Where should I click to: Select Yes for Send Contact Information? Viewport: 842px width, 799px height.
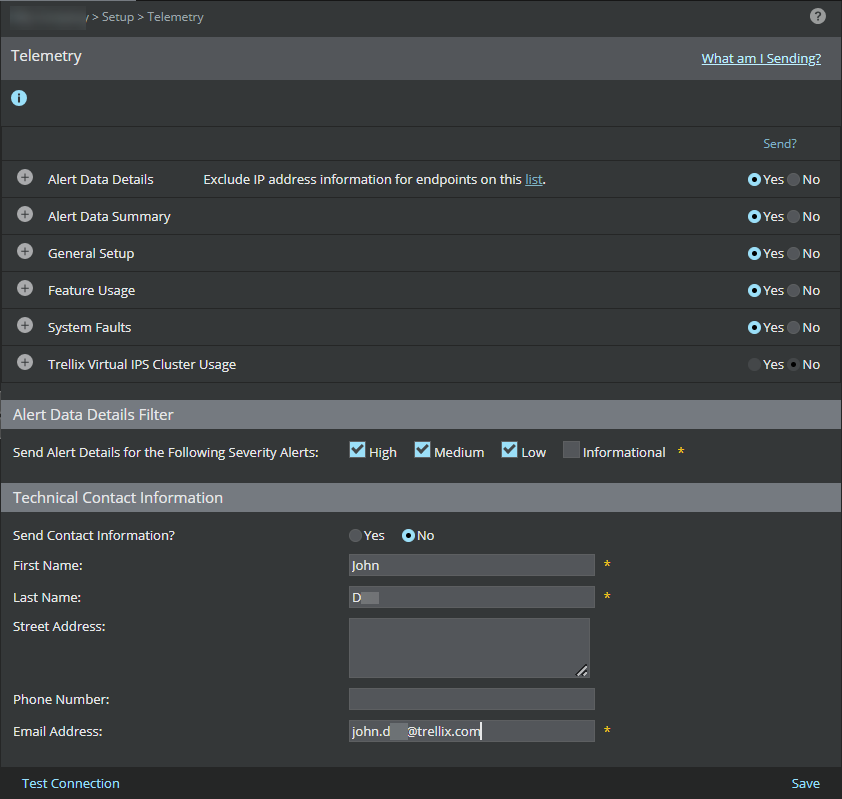[x=355, y=535]
